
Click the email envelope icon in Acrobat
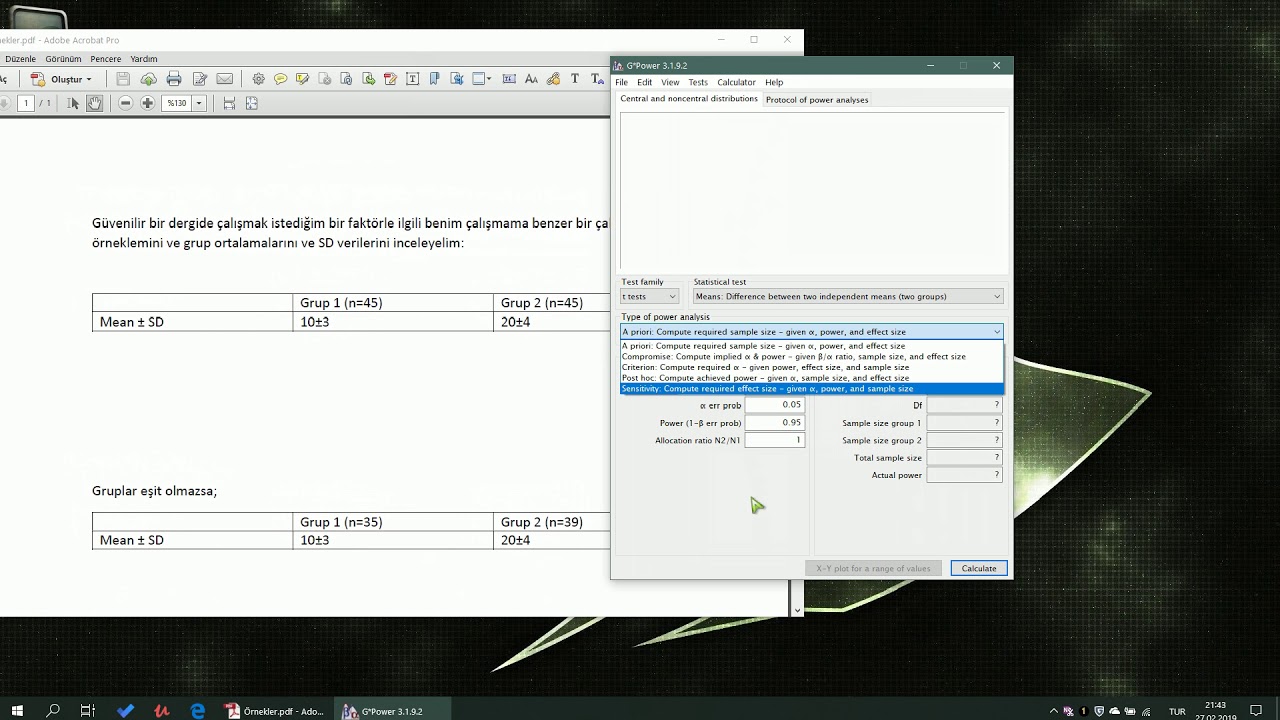pyautogui.click(x=225, y=79)
